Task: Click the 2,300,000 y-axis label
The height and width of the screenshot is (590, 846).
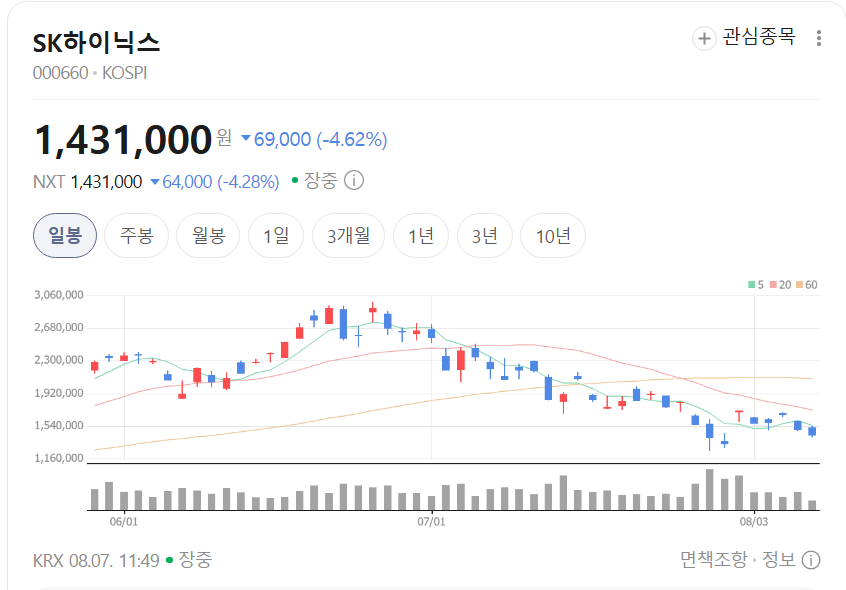Action: [x=59, y=360]
